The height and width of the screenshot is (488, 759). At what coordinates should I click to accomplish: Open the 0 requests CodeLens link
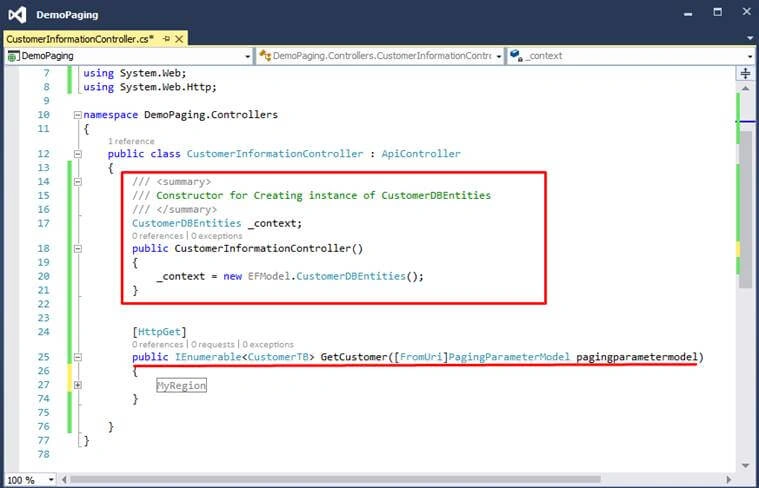pos(213,345)
